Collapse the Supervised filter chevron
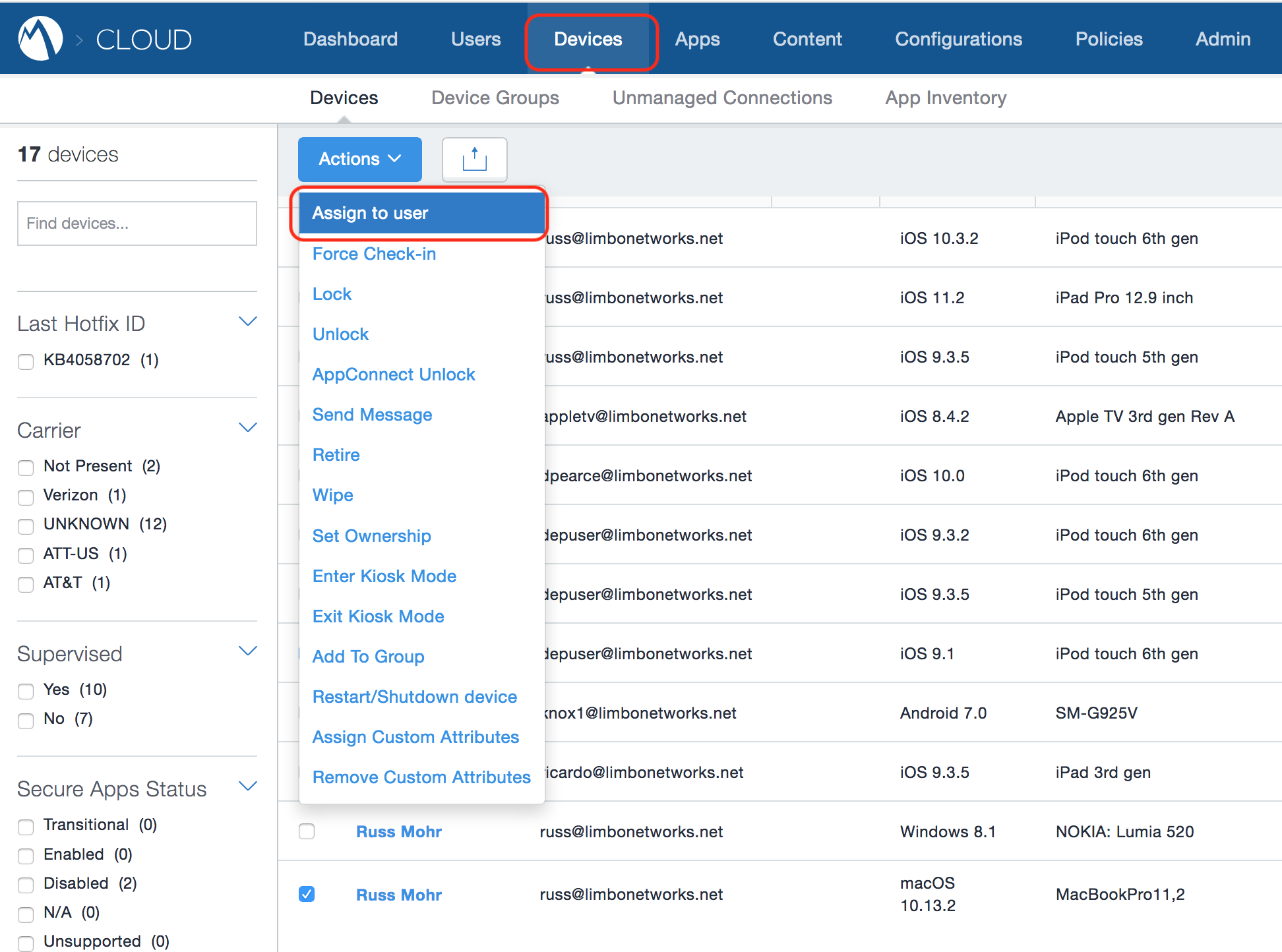 click(x=247, y=651)
